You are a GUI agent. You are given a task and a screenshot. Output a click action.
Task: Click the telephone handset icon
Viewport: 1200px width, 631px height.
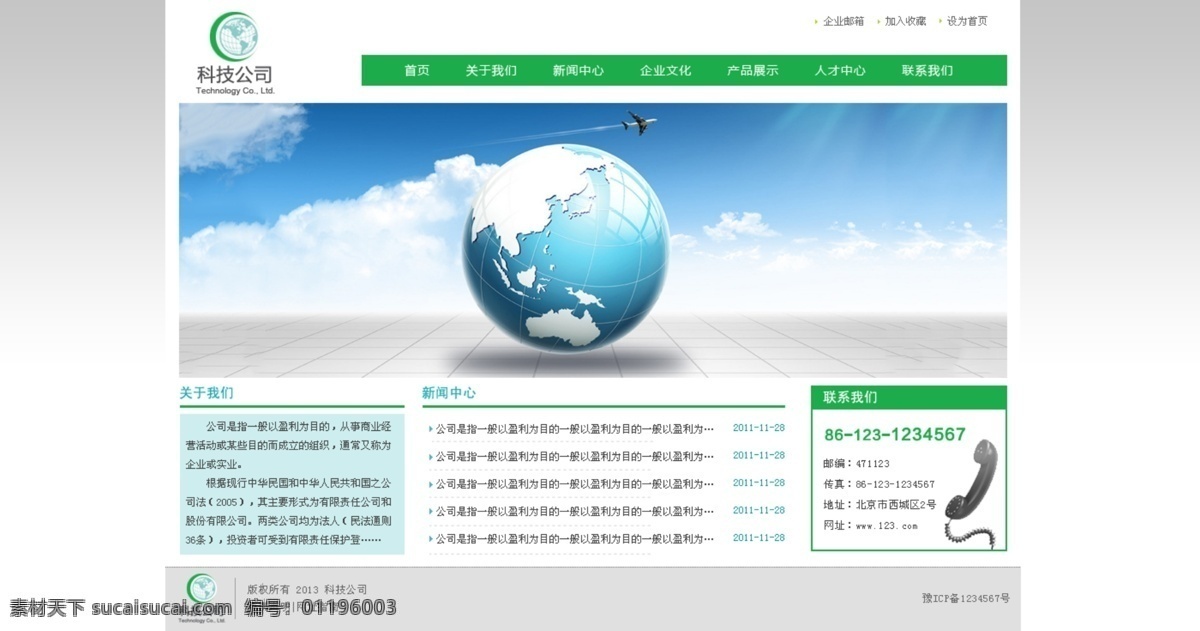(973, 492)
